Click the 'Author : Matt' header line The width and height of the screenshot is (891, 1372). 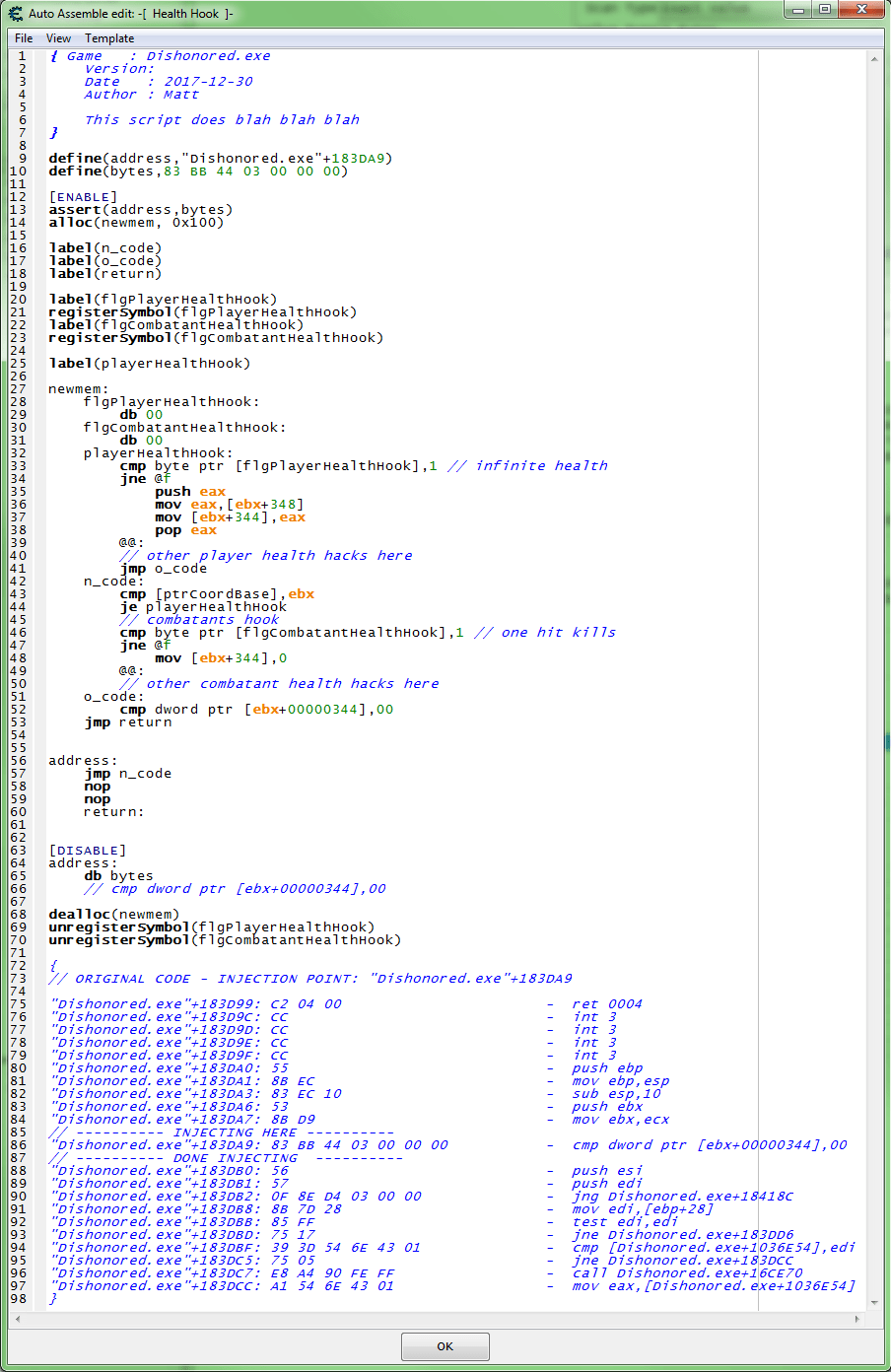point(141,95)
